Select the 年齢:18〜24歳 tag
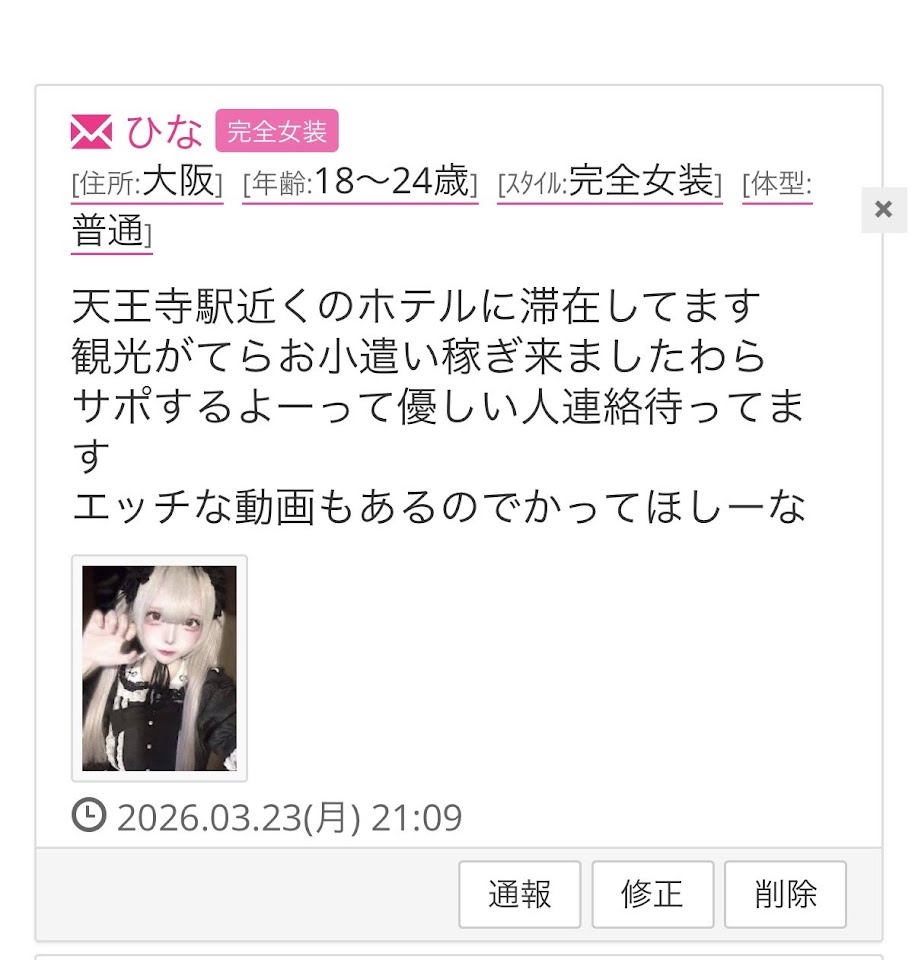 pos(360,182)
